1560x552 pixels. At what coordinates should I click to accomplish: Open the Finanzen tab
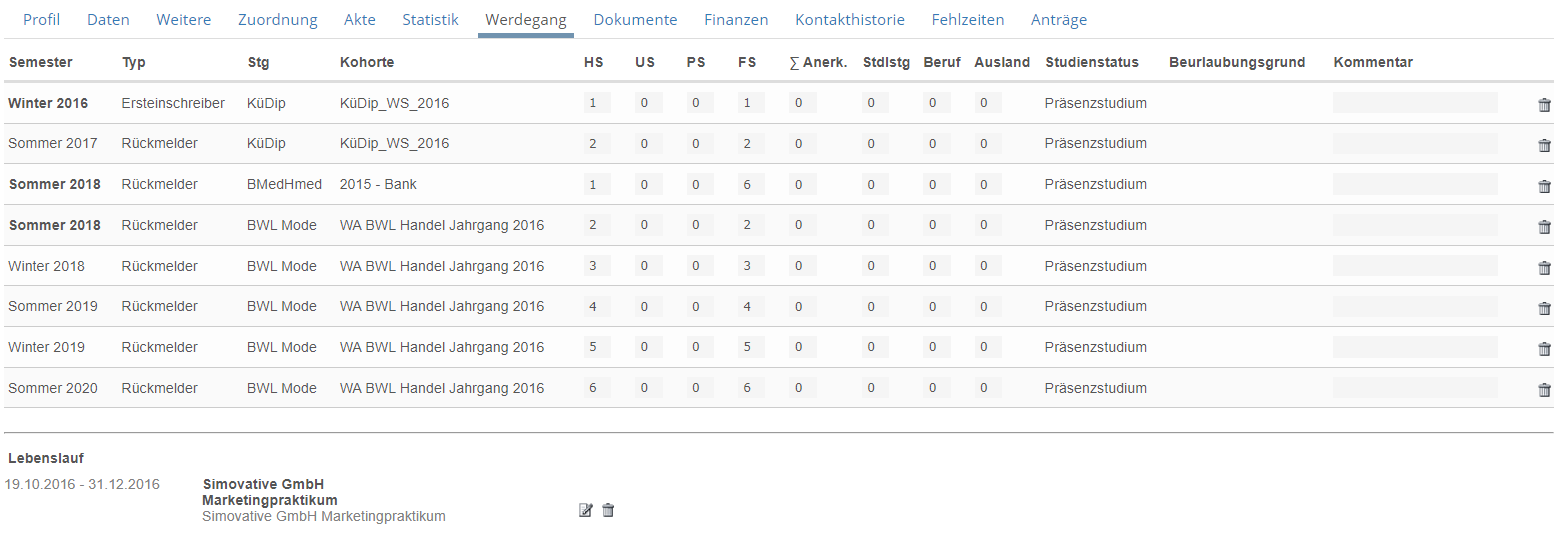pyautogui.click(x=736, y=20)
